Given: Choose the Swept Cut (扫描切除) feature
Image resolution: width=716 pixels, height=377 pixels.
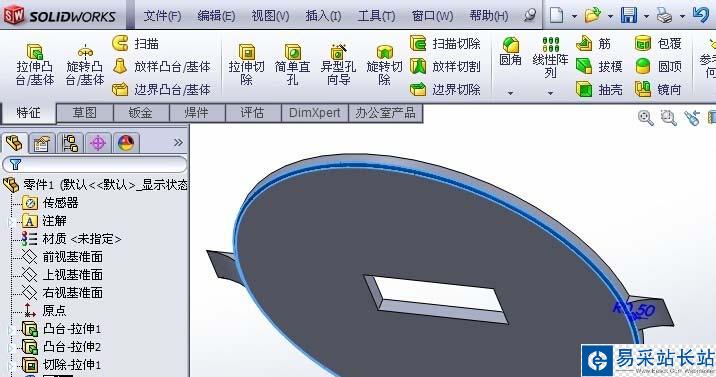Looking at the screenshot, I should (x=445, y=43).
